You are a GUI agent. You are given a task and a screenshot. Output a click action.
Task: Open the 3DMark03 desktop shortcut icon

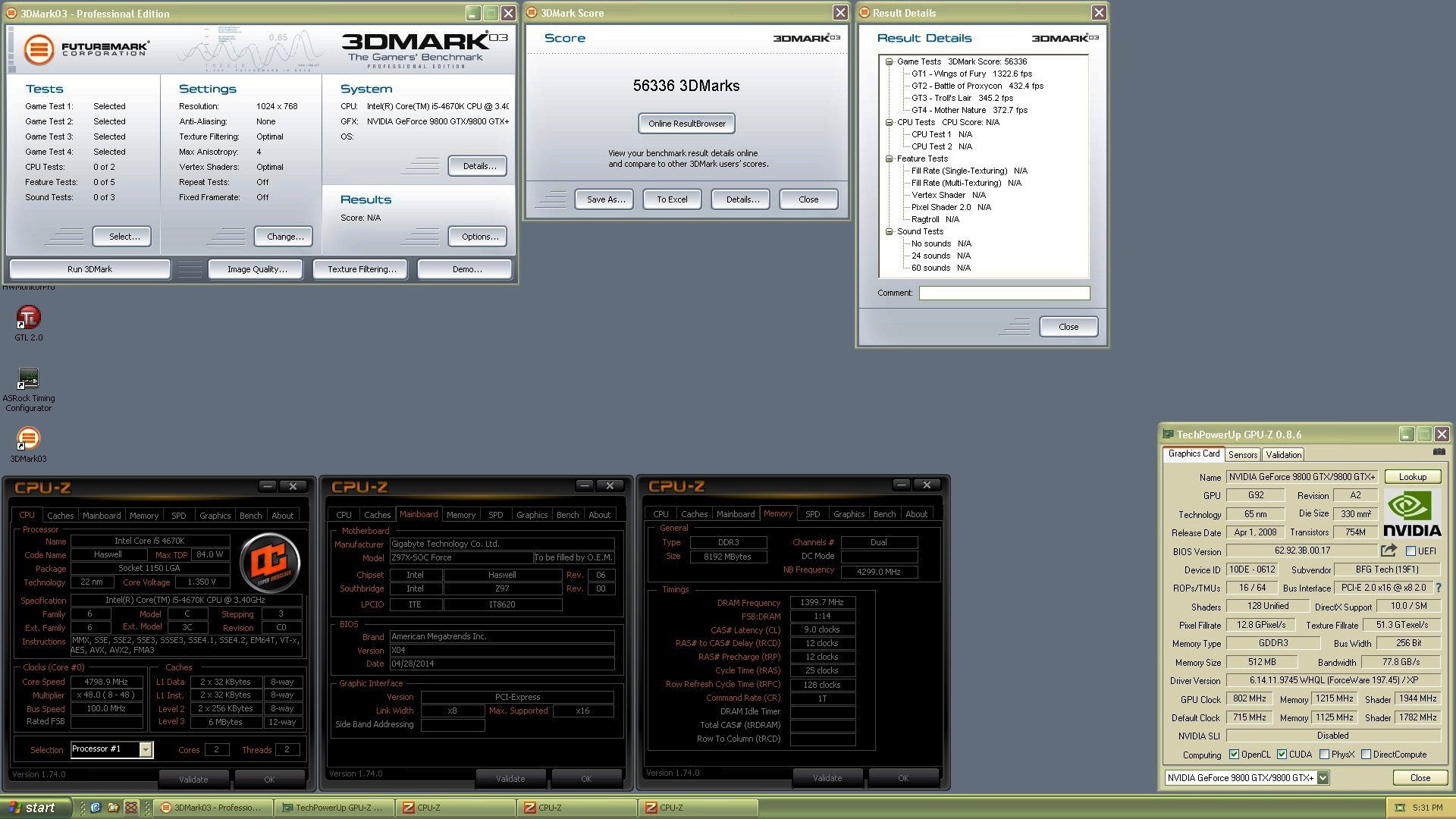pyautogui.click(x=29, y=438)
